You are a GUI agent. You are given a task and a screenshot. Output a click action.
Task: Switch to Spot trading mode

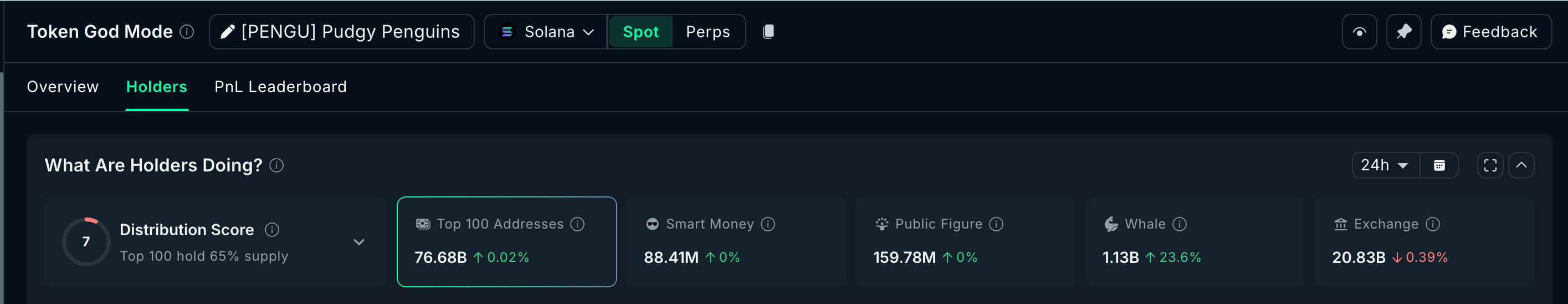click(640, 32)
